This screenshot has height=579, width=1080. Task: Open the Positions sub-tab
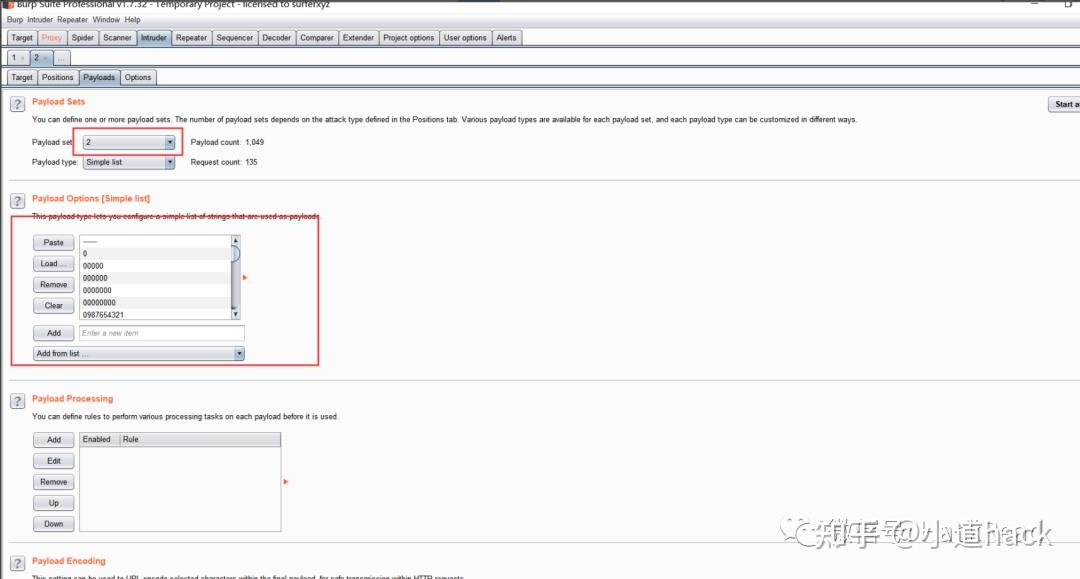click(58, 77)
